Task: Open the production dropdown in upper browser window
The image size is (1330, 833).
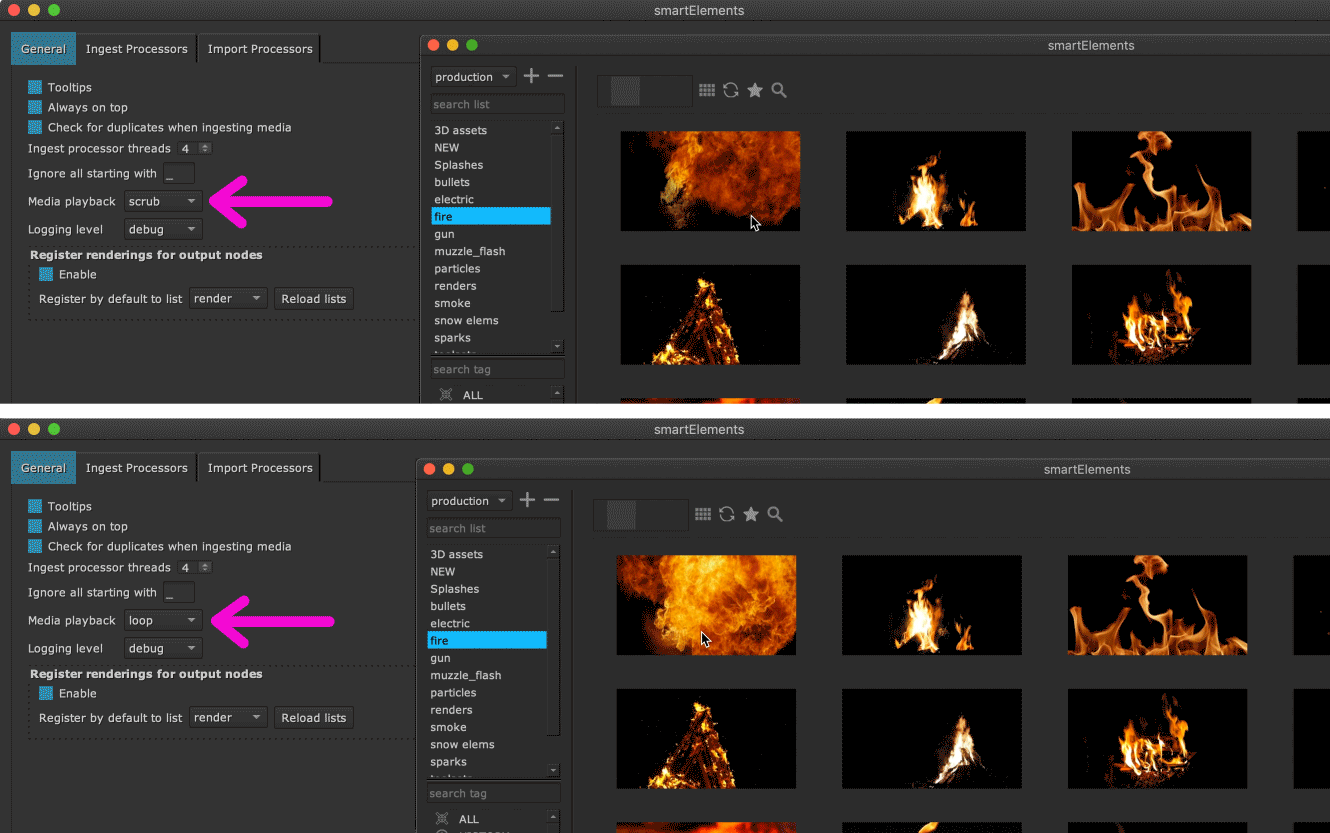Action: point(473,77)
